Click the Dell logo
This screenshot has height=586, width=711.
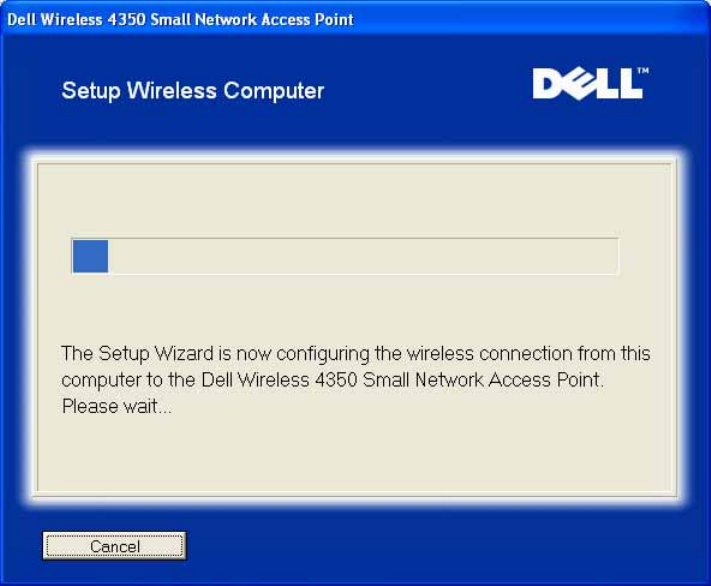[587, 84]
